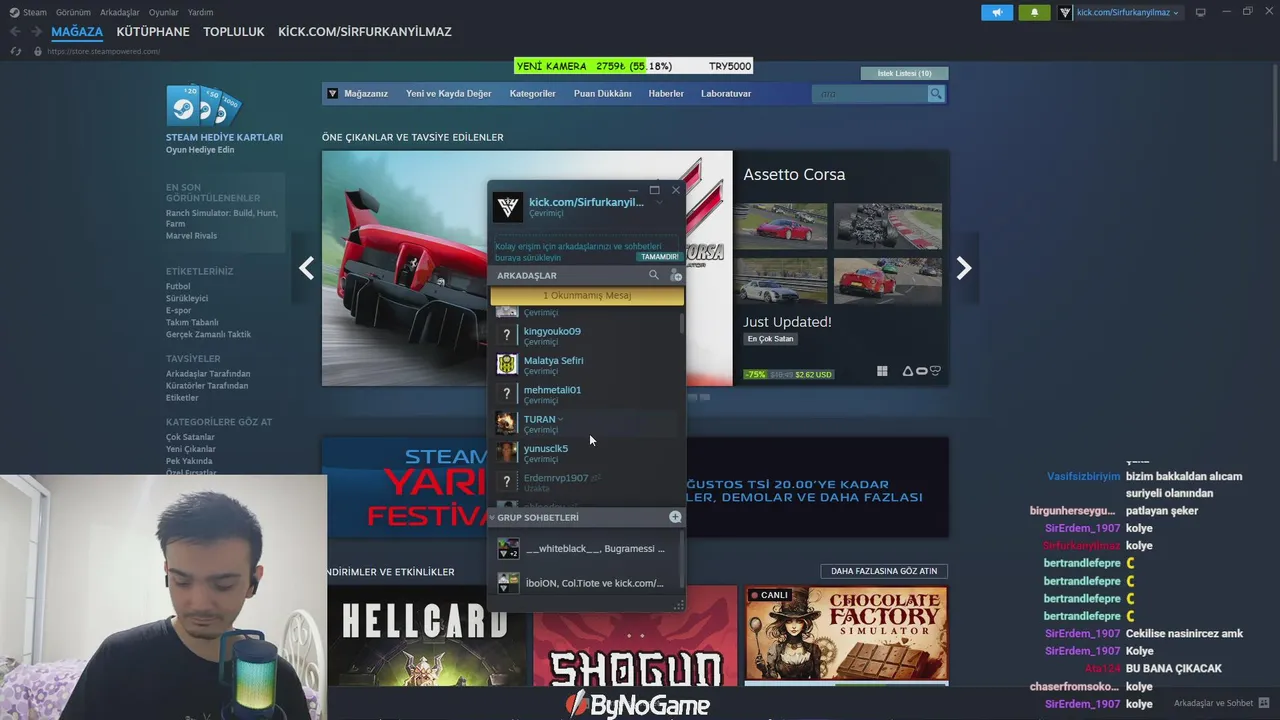Screen dimensions: 1280x720
Task: Click the Ranch Simulator recently viewed link
Action: click(222, 218)
